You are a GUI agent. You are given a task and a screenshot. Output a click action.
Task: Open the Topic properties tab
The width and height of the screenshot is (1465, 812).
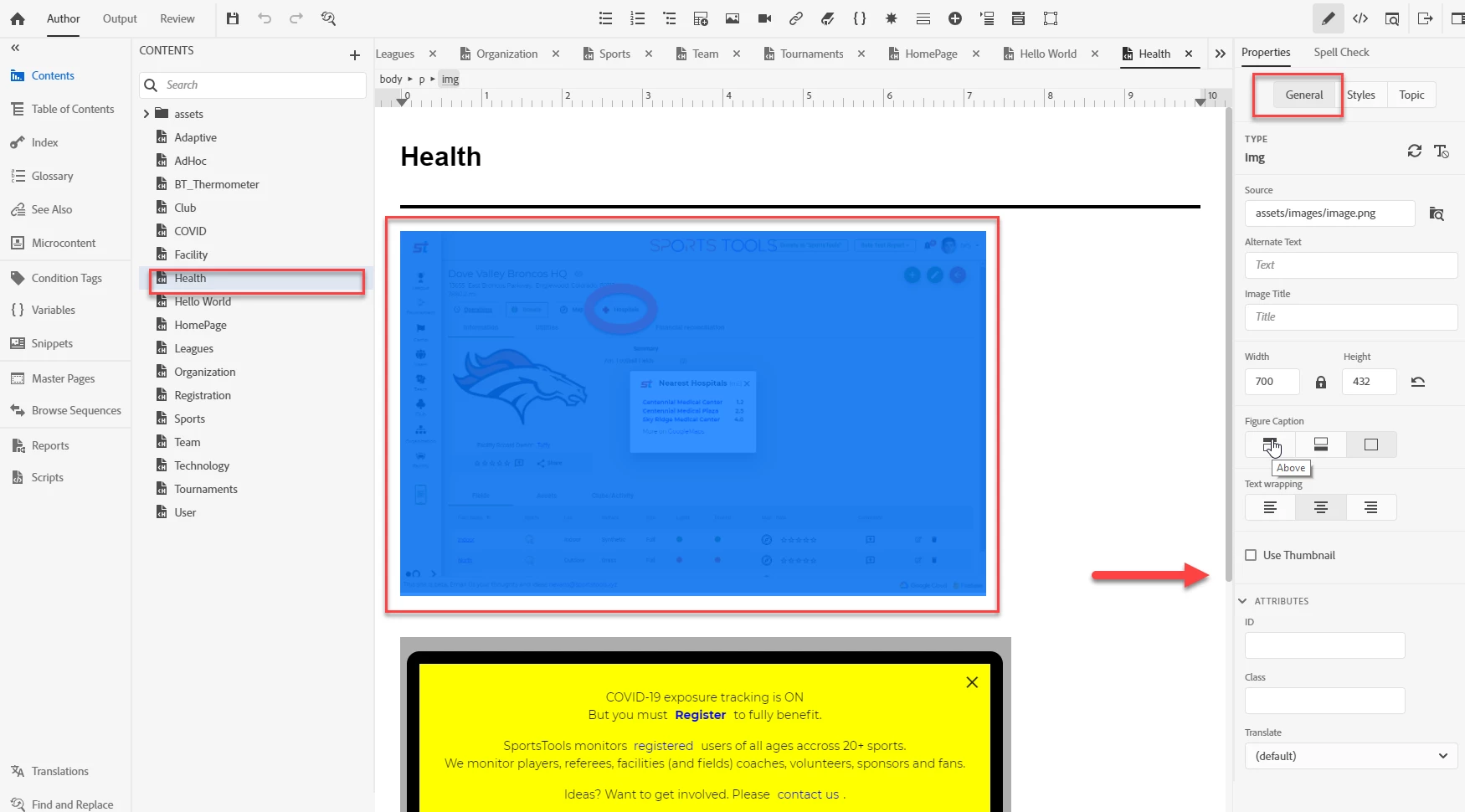tap(1411, 95)
